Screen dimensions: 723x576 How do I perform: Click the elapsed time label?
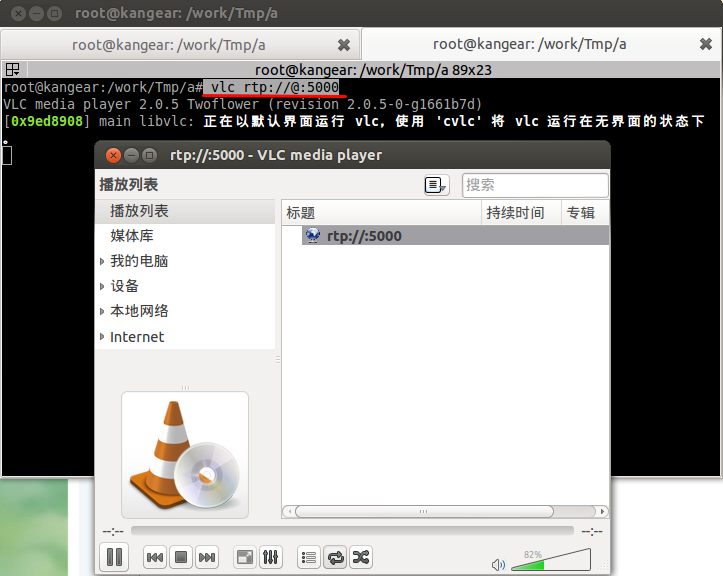113,531
